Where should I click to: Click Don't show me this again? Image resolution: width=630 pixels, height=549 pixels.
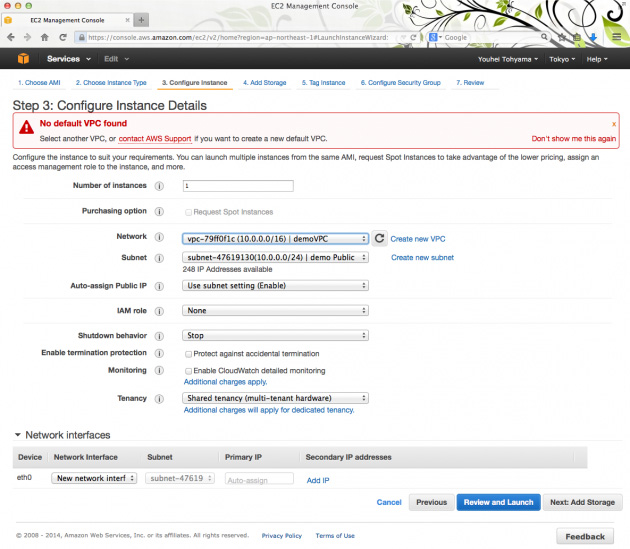coord(573,138)
